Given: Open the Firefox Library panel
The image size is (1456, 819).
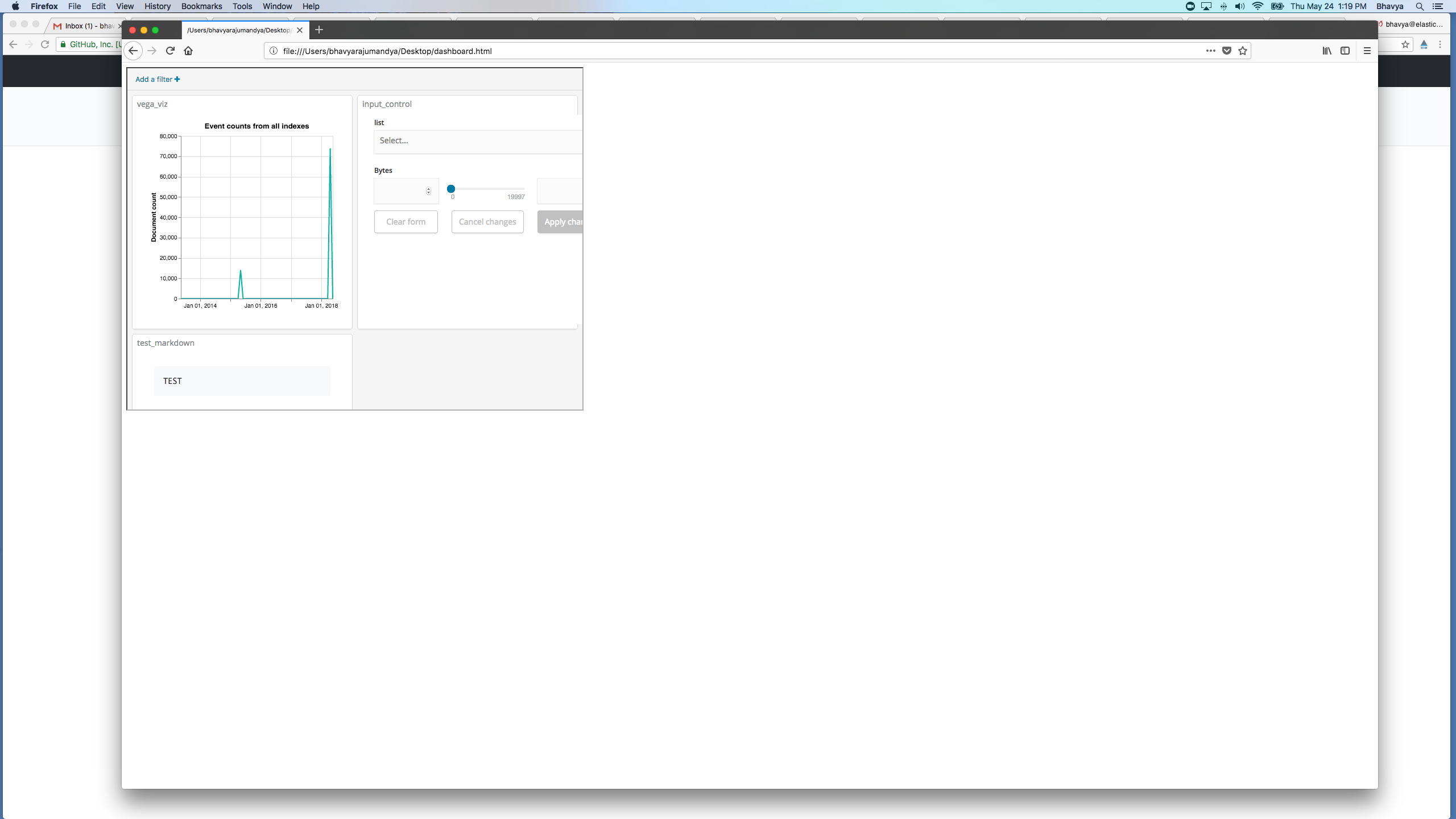Looking at the screenshot, I should 1326,51.
